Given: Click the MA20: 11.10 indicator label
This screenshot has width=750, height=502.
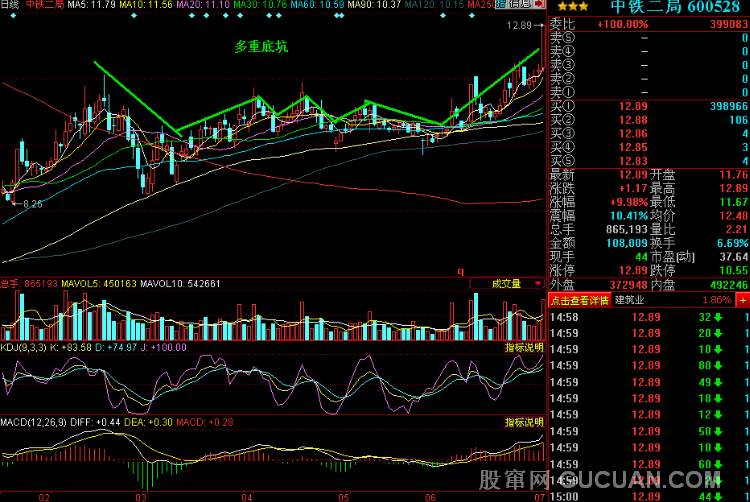Looking at the screenshot, I should click(x=203, y=5).
